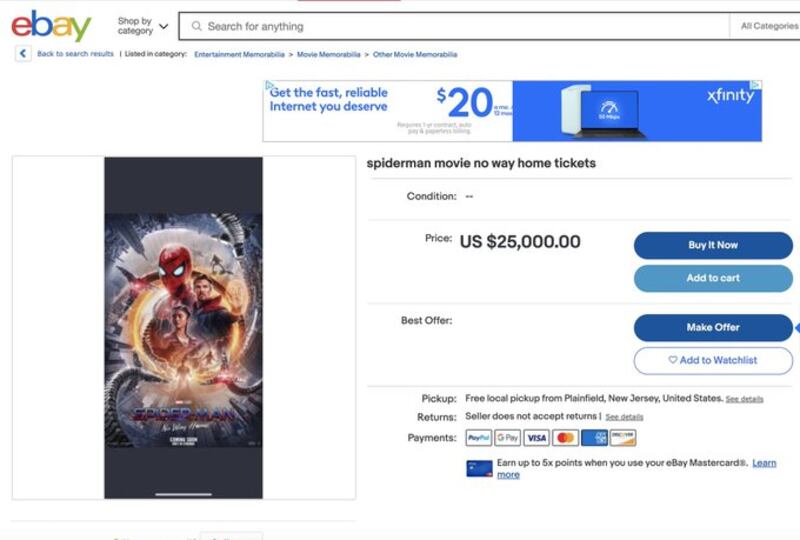Click the back arrow icon

(x=23, y=54)
